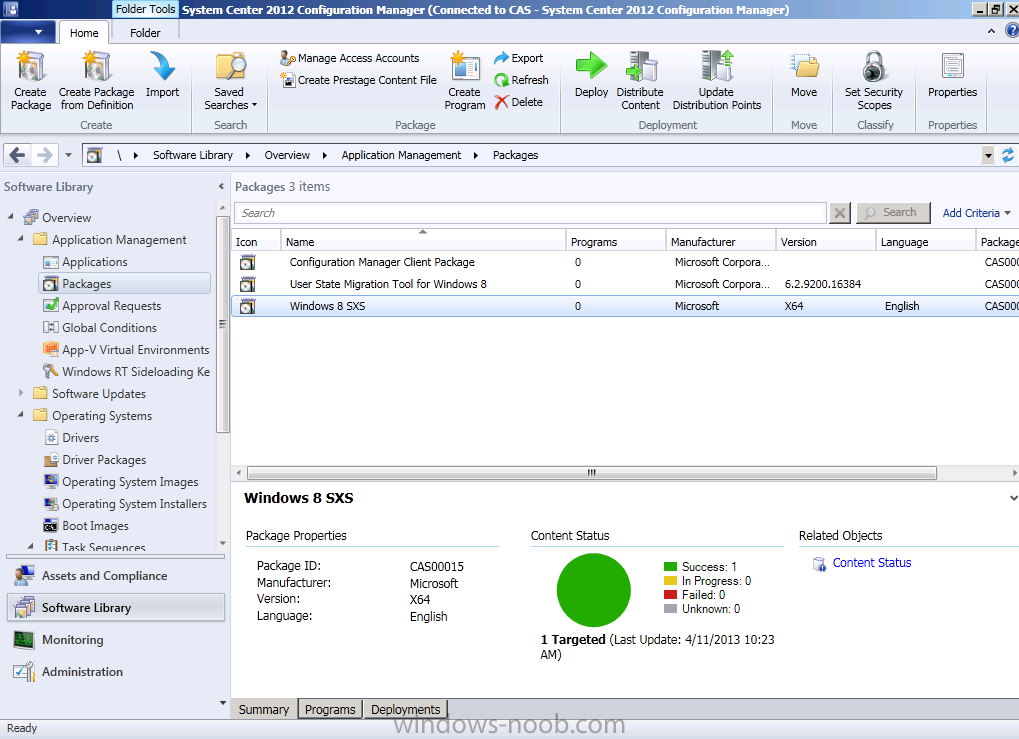Viewport: 1019px width, 739px height.
Task: Click the horizontal scrollbar of the package list
Action: coord(591,473)
